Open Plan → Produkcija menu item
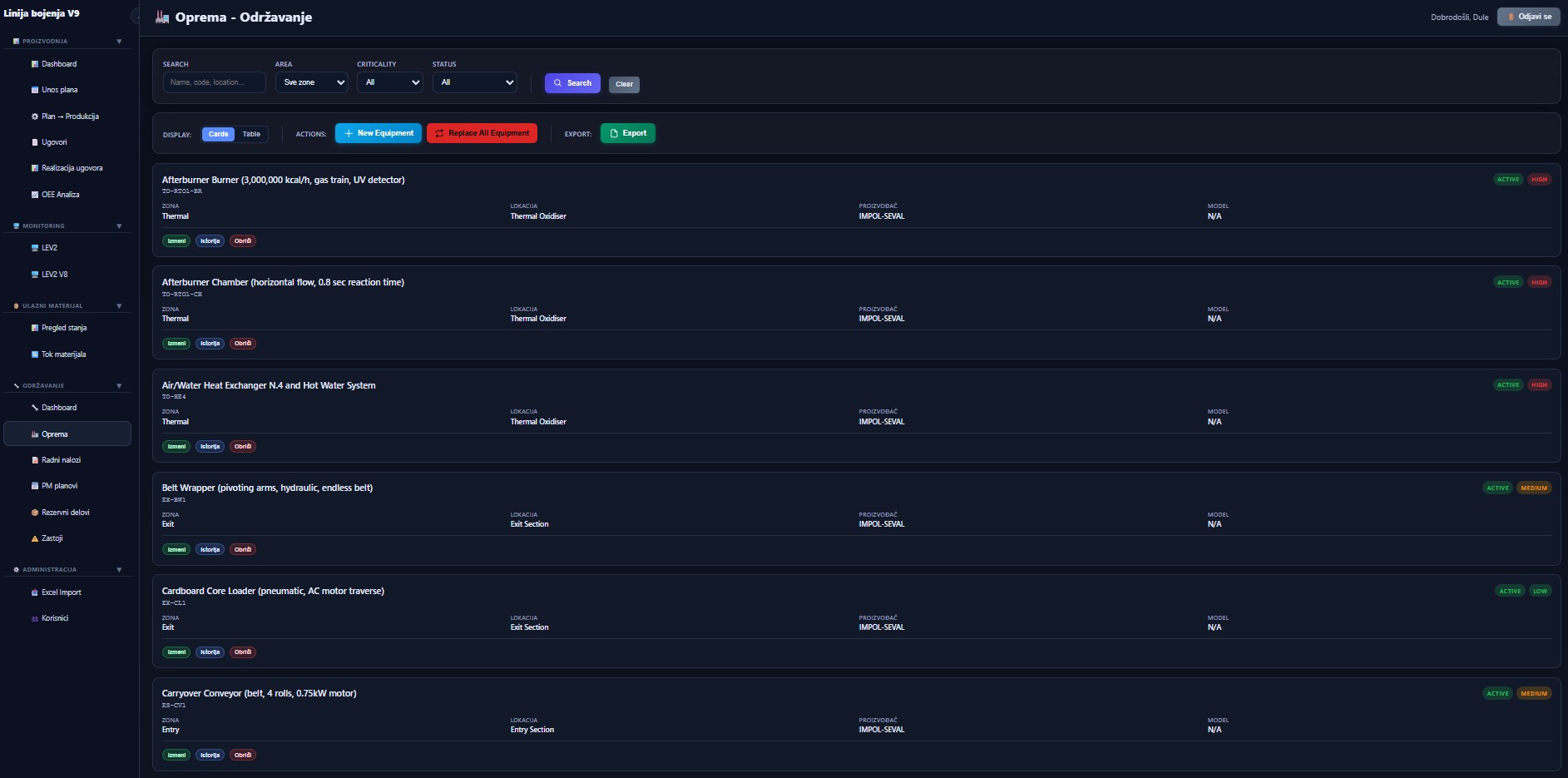Image resolution: width=1568 pixels, height=778 pixels. click(x=67, y=116)
